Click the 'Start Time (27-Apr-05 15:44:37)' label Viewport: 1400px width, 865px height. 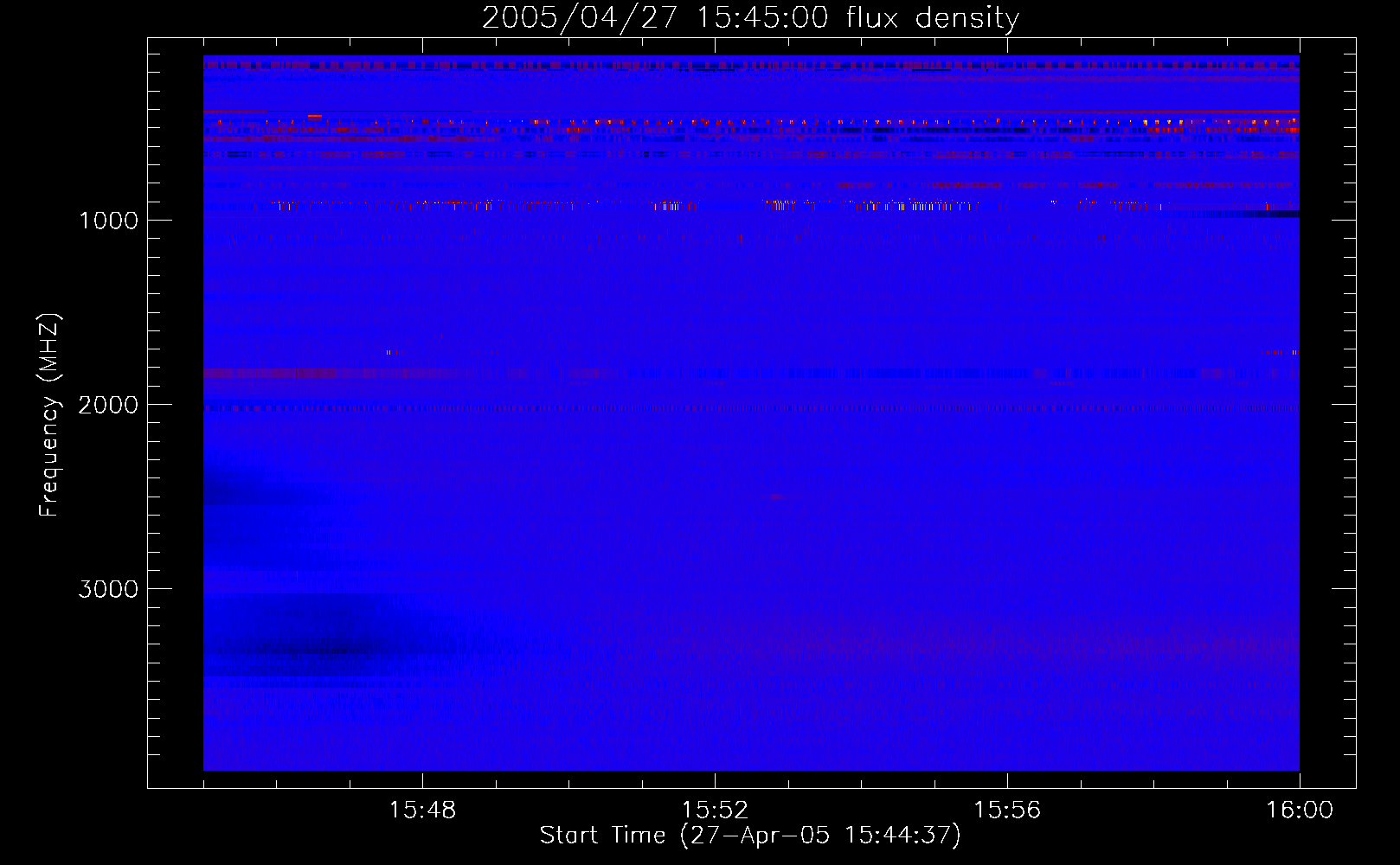750,836
